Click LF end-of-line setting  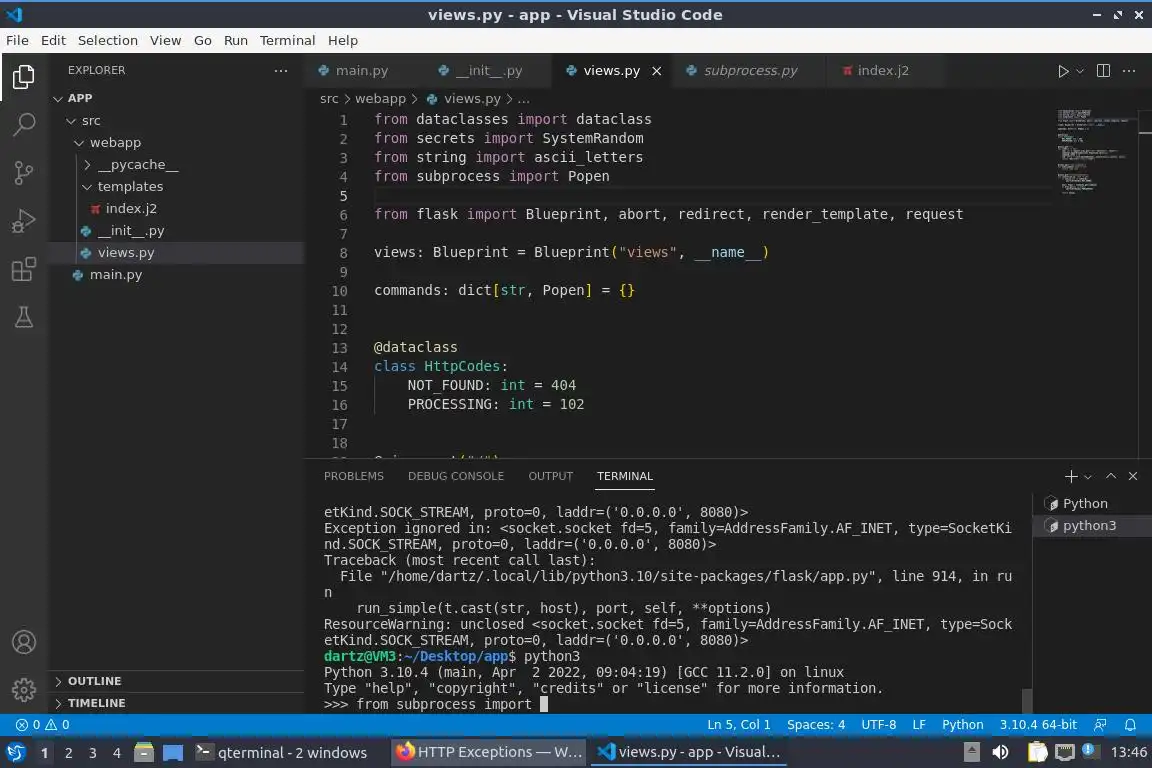pos(918,725)
